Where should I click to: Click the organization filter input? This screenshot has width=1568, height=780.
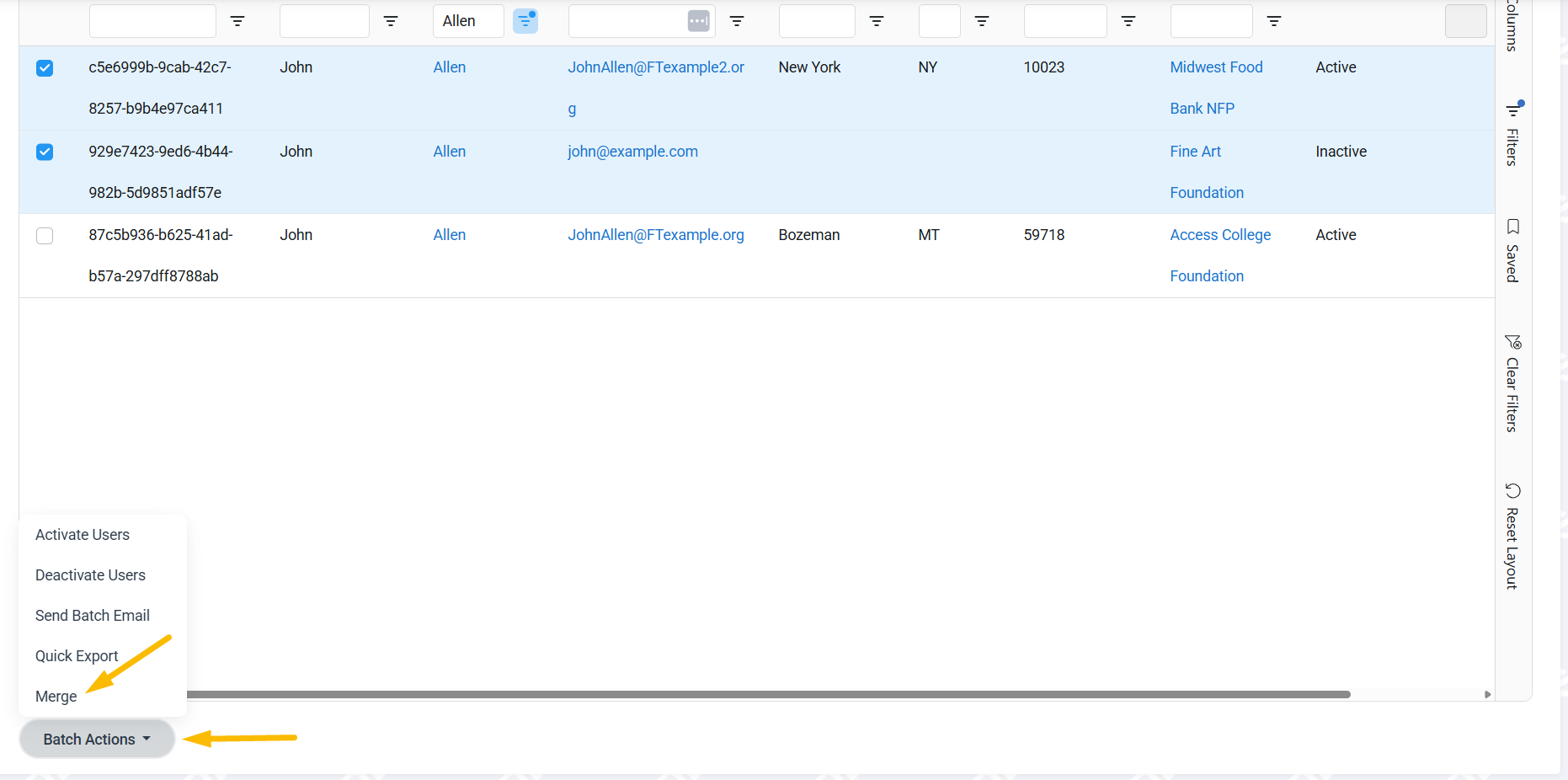(x=1211, y=21)
